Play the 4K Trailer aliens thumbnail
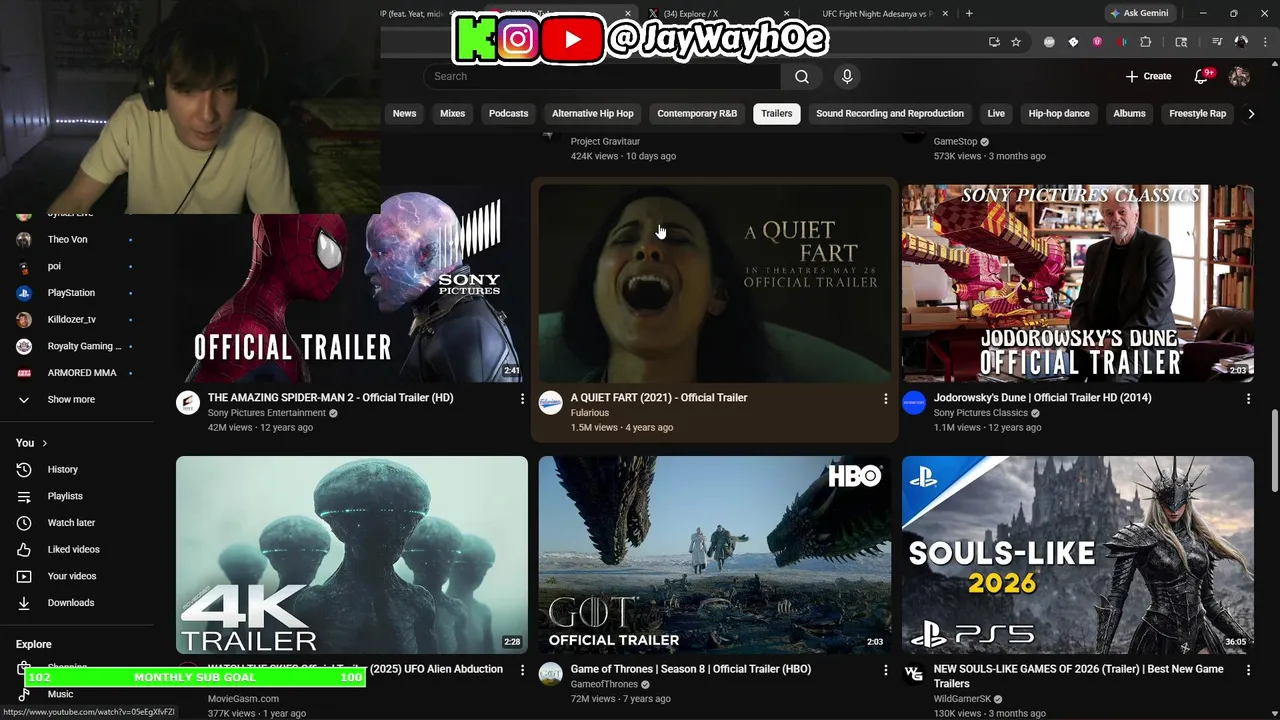This screenshot has height=720, width=1280. coord(352,555)
